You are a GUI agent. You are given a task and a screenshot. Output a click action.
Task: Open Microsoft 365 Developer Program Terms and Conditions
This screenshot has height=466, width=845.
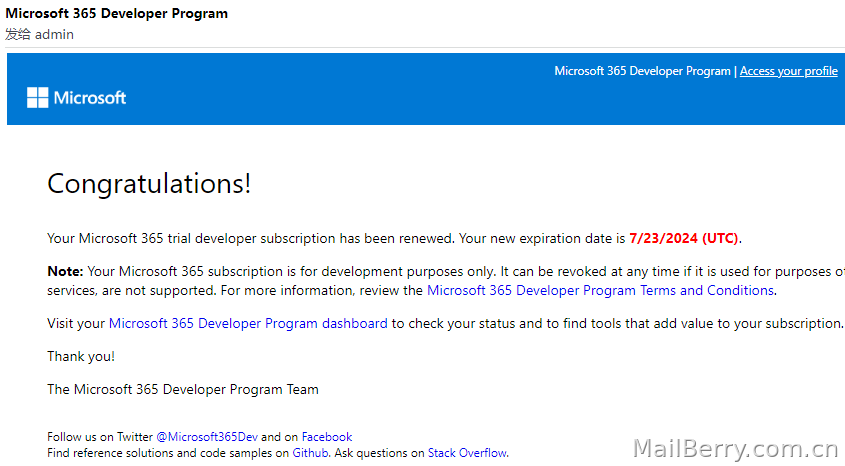pos(600,290)
